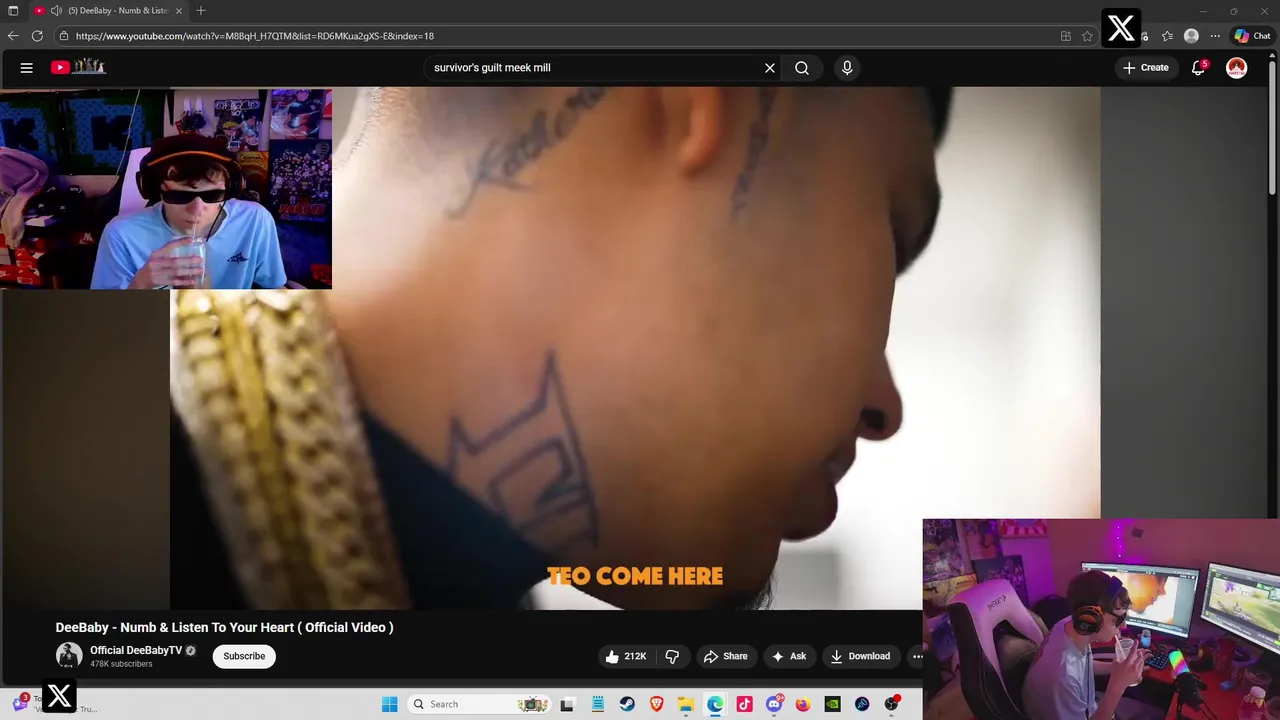This screenshot has width=1280, height=720.
Task: Open the Ask AI button
Action: pyautogui.click(x=789, y=656)
